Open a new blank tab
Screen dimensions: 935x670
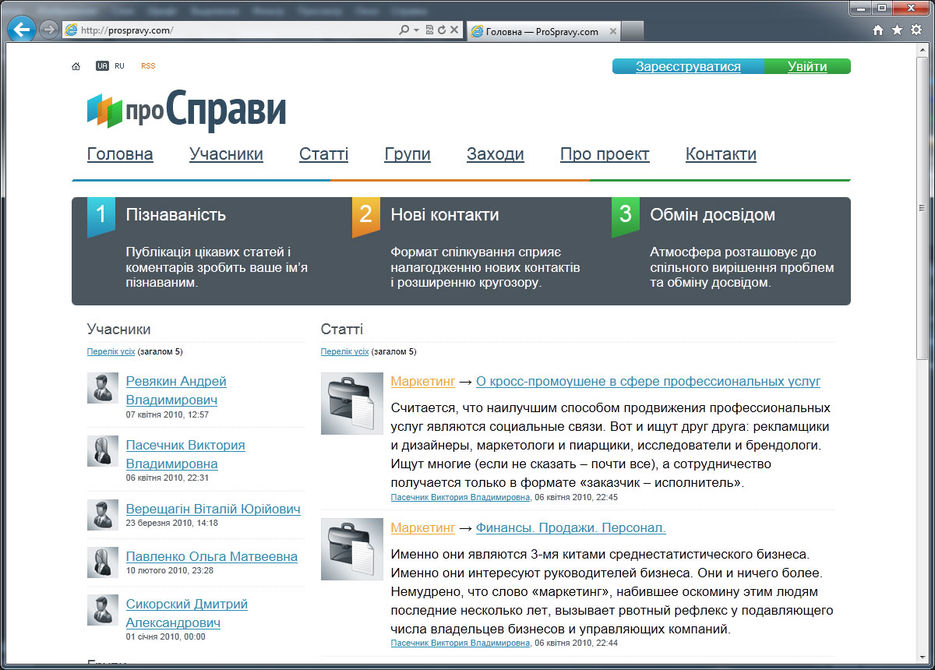coord(633,31)
